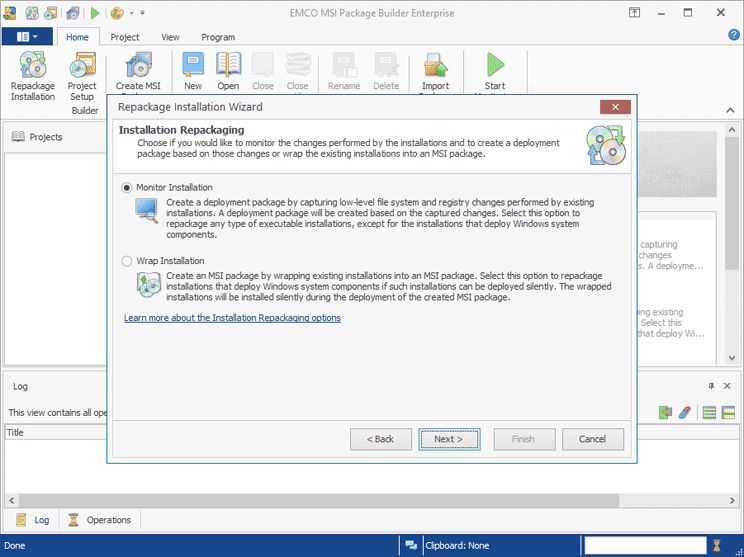
Task: Click the Rename ribbon icon
Action: [344, 65]
